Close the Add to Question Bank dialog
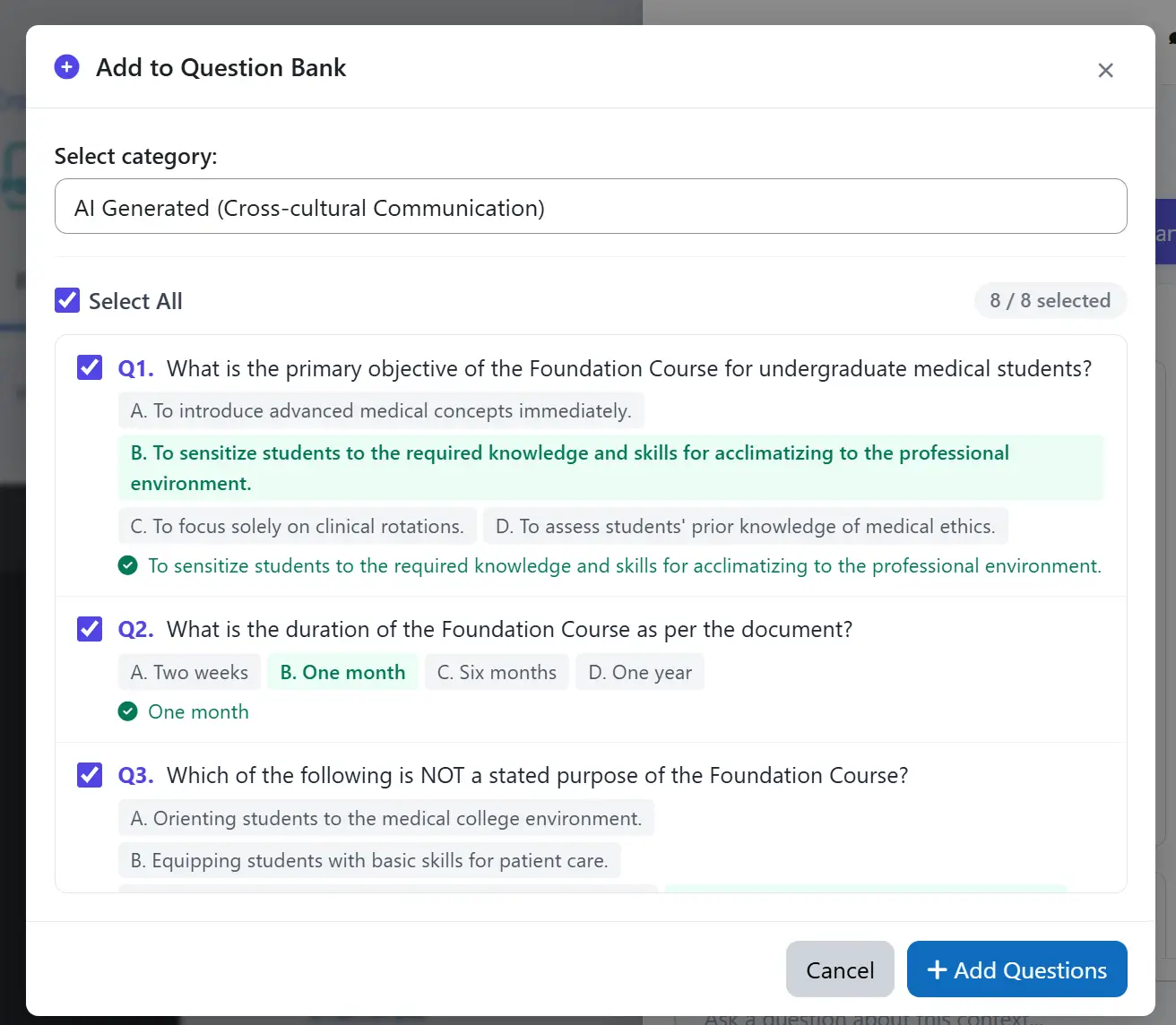Viewport: 1176px width, 1025px height. click(1105, 70)
